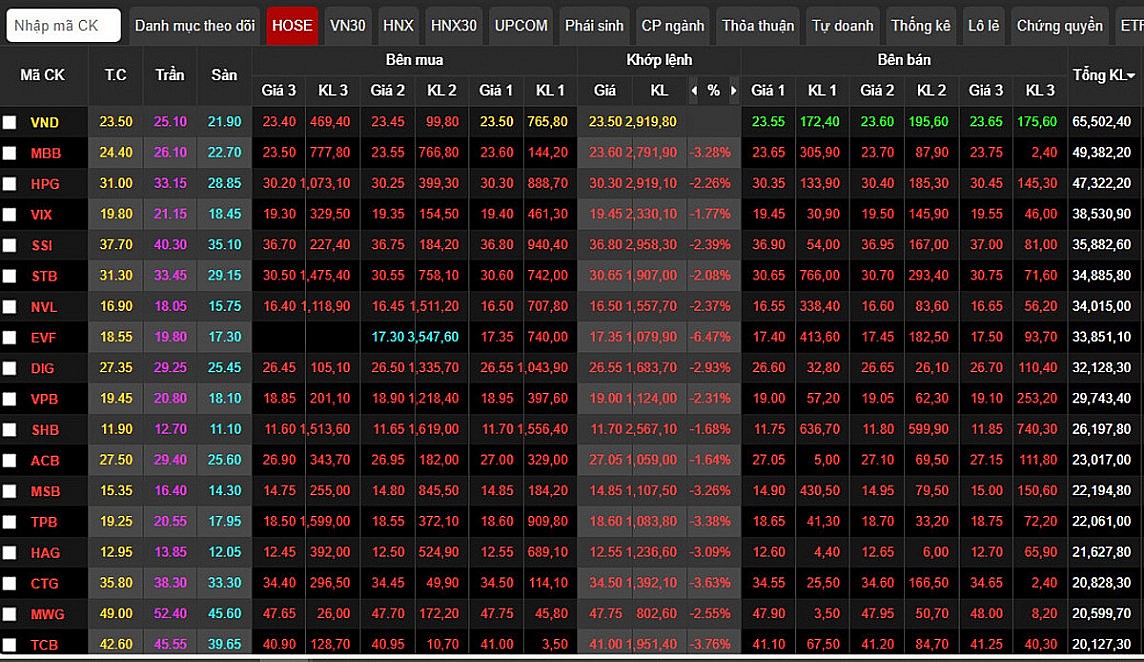The image size is (1144, 662).
Task: Show the Thỏa thuận tab
Action: click(758, 26)
